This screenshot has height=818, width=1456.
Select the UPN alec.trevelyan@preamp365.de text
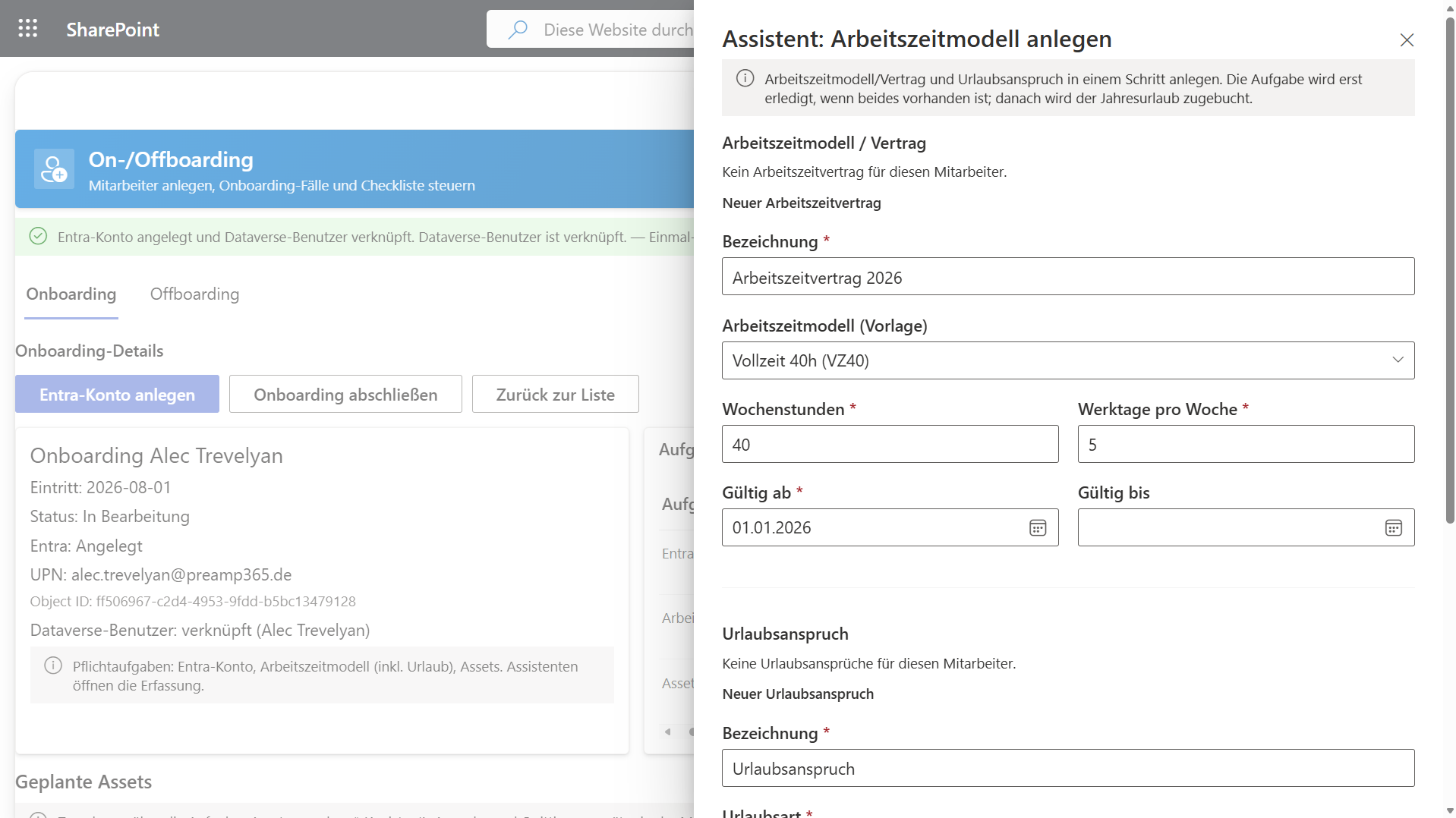161,574
